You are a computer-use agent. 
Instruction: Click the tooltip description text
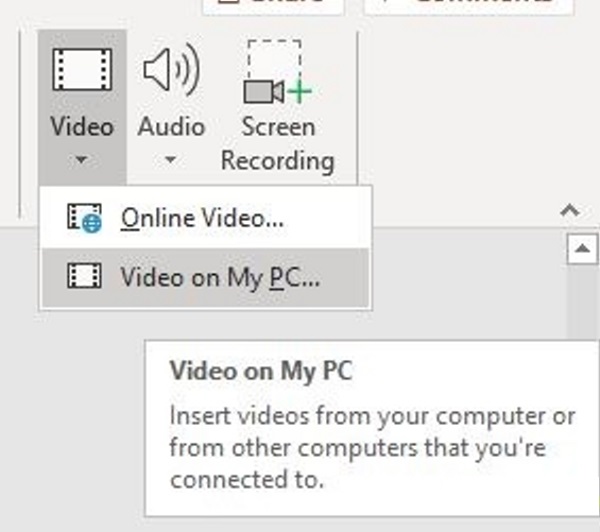point(372,446)
